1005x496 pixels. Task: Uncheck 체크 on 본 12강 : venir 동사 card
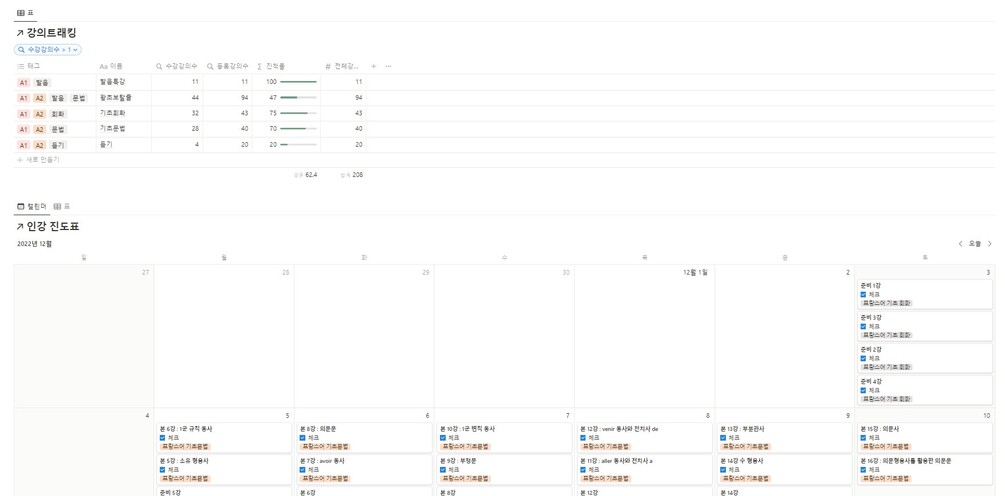click(583, 438)
